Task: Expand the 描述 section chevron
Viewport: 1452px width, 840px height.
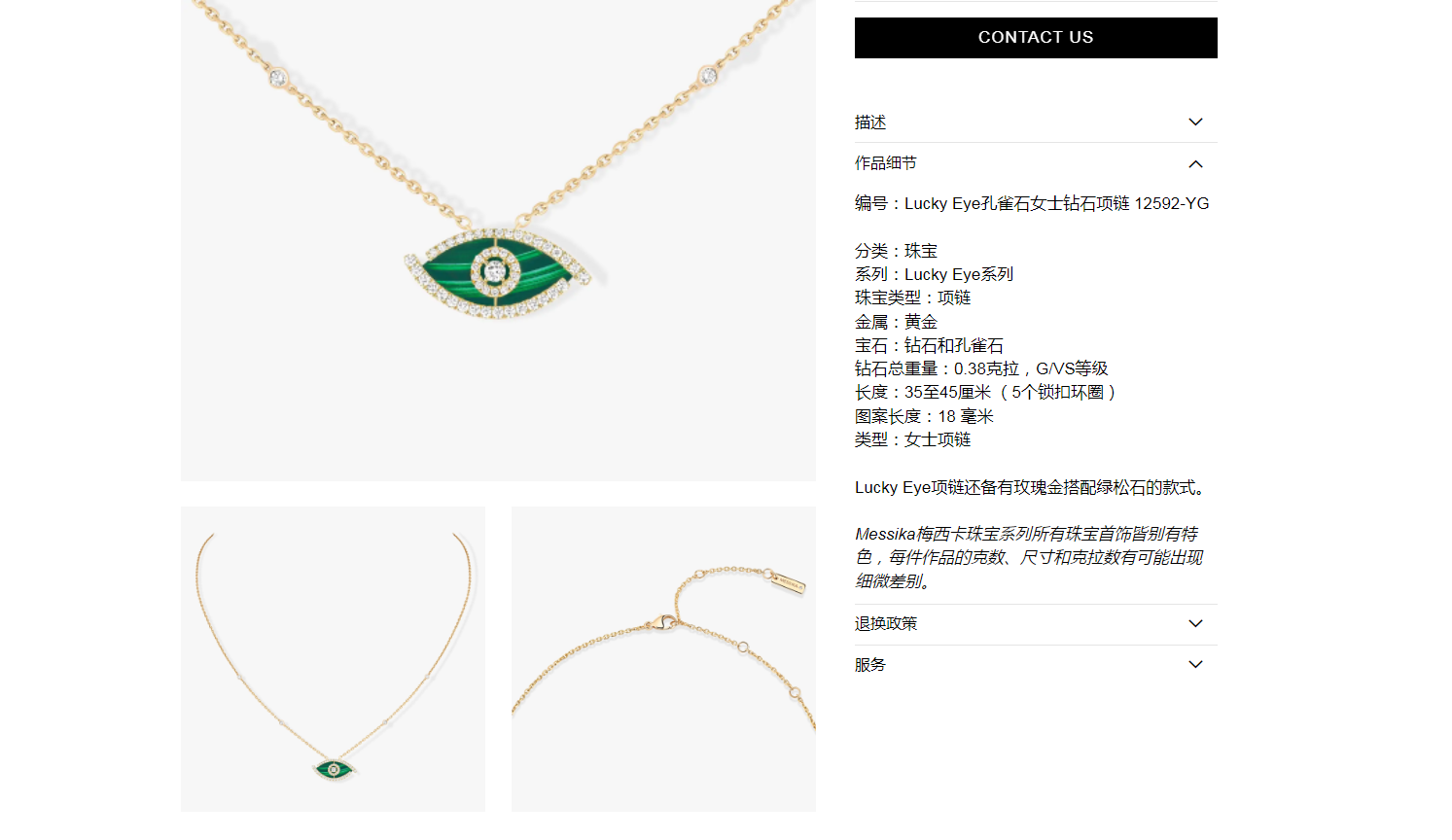Action: tap(1196, 122)
